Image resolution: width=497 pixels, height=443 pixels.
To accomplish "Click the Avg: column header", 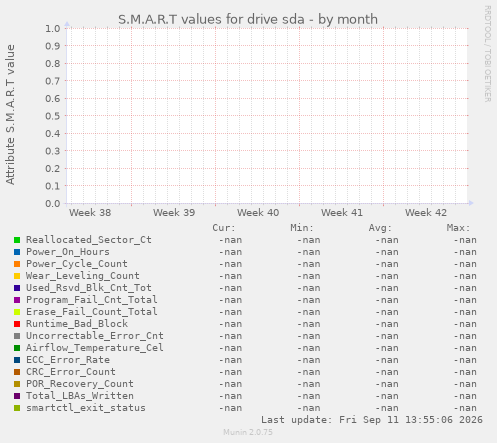I will pos(380,228).
